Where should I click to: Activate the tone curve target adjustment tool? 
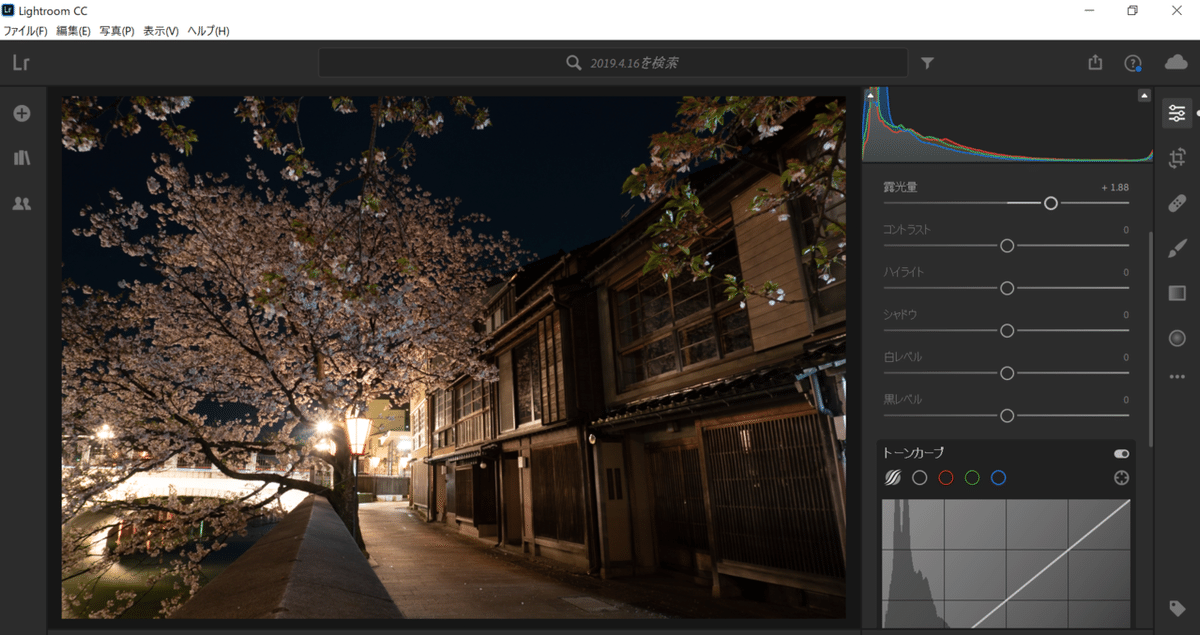(x=1122, y=478)
